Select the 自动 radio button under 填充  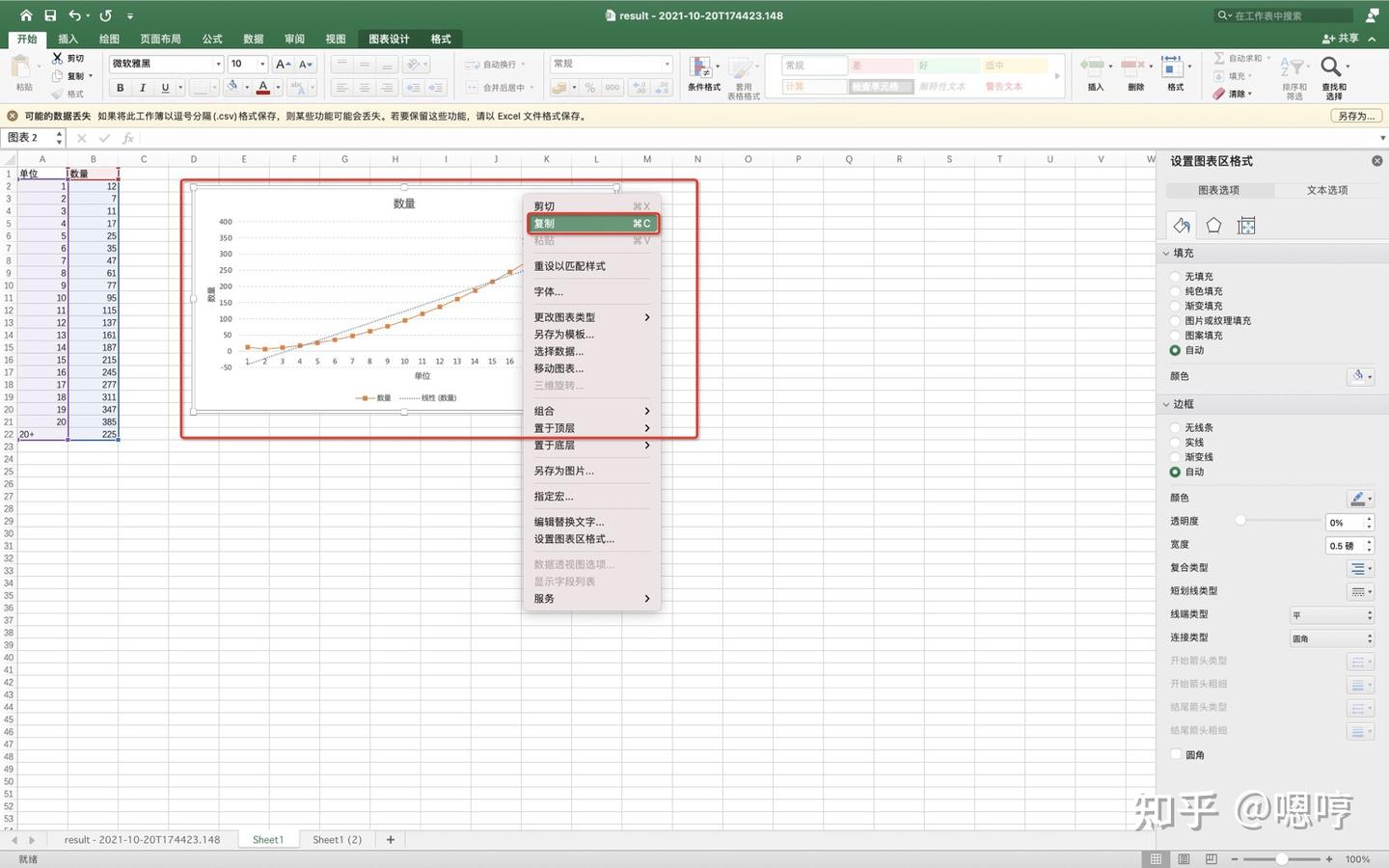[1175, 349]
